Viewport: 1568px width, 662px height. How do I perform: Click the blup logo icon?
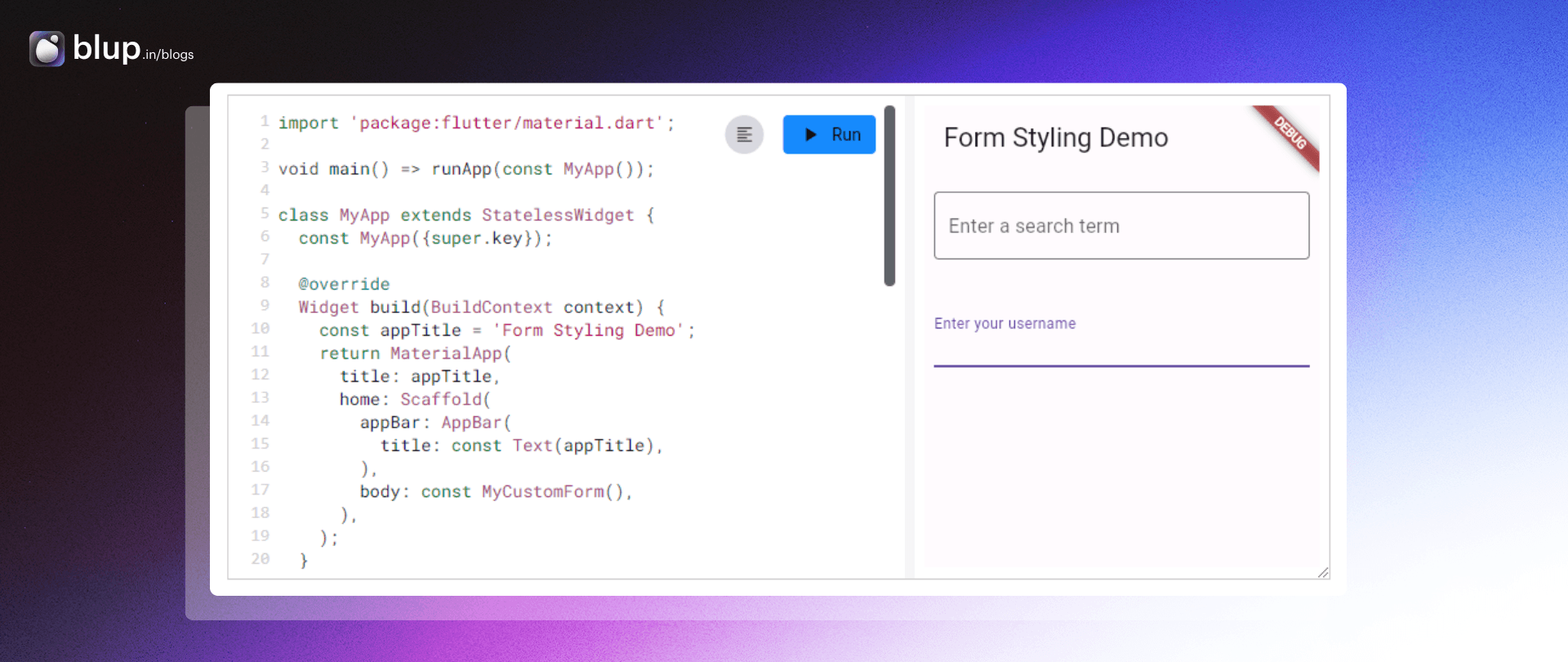(47, 49)
